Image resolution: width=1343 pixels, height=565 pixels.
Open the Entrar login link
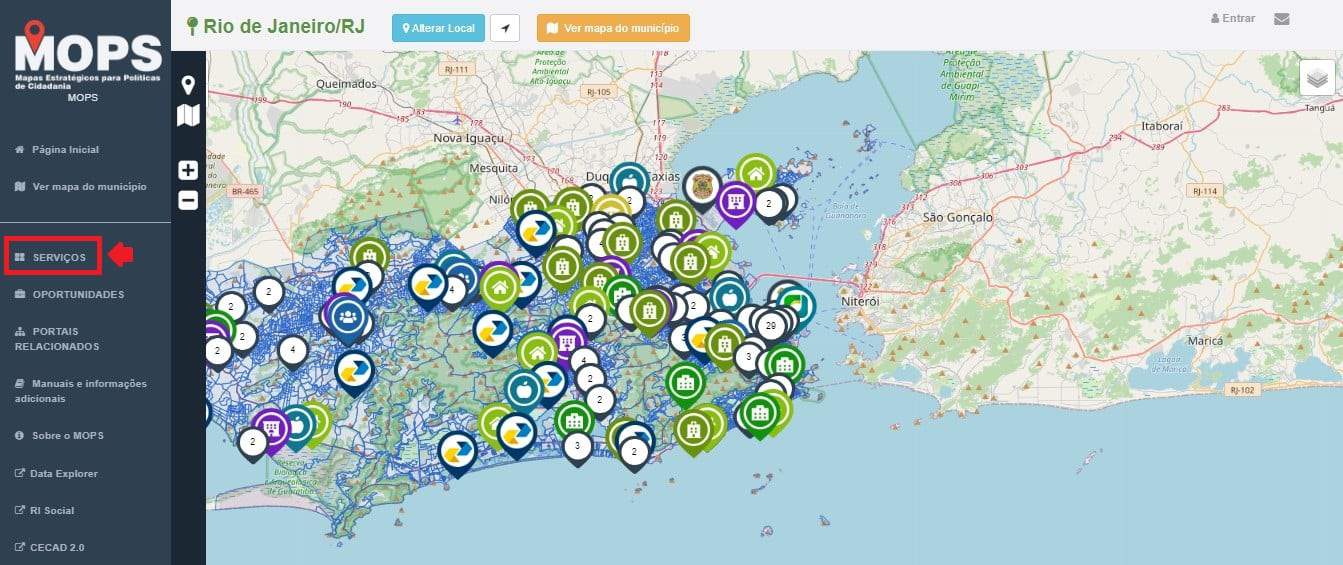pos(1232,19)
